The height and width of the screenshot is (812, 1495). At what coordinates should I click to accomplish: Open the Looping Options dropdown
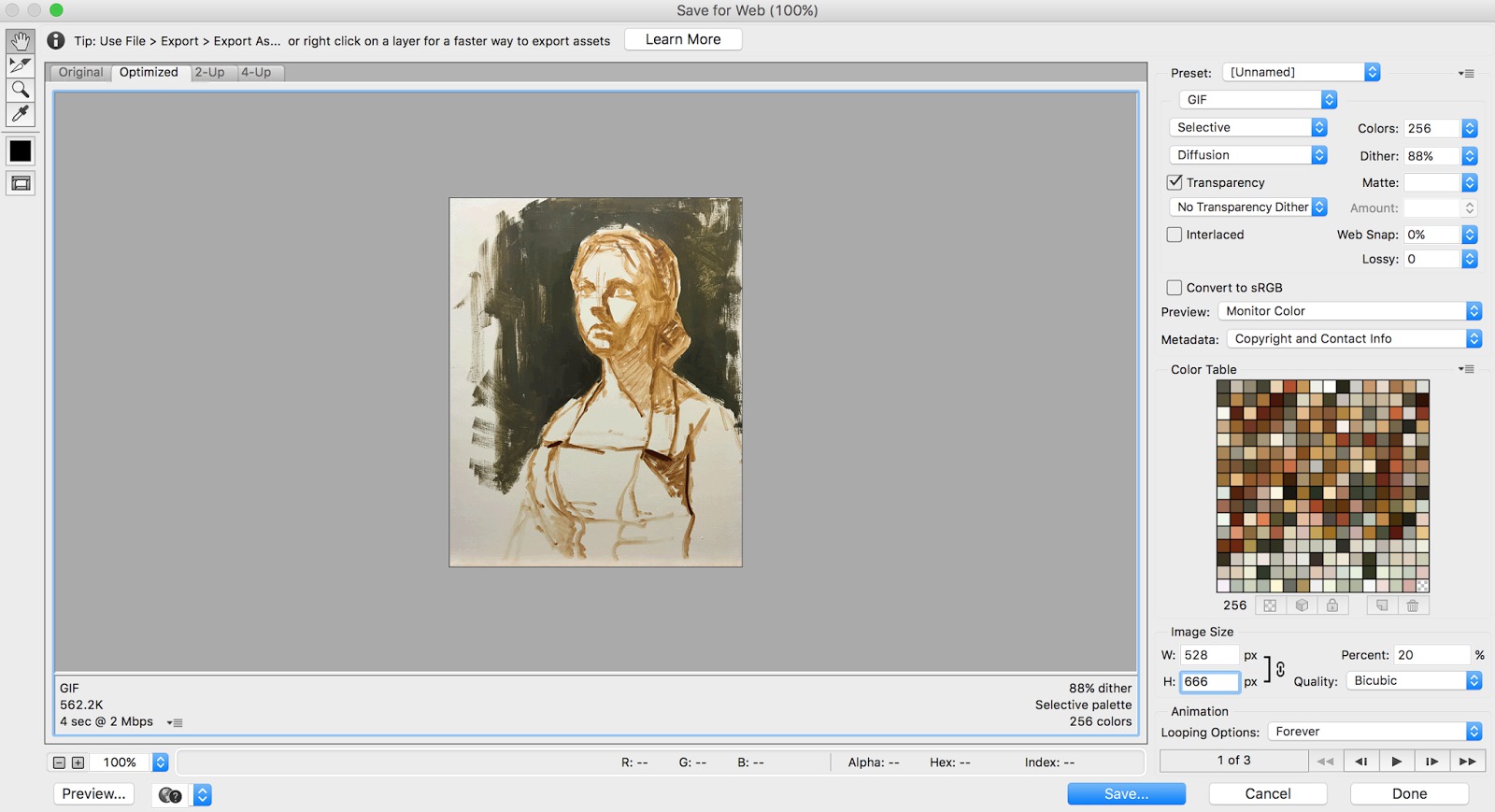click(x=1375, y=732)
